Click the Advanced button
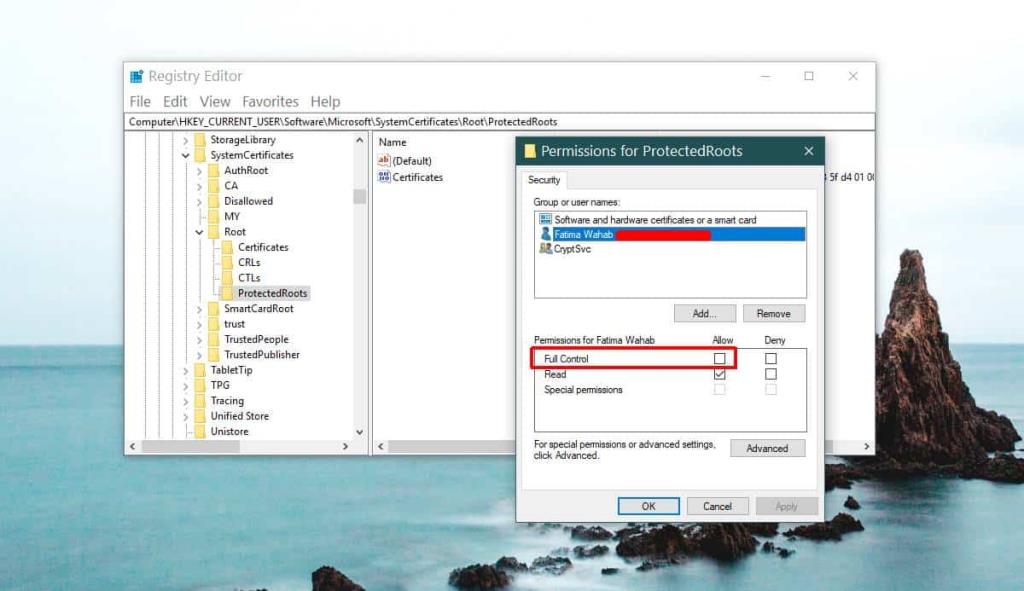Image resolution: width=1024 pixels, height=591 pixels. point(768,448)
